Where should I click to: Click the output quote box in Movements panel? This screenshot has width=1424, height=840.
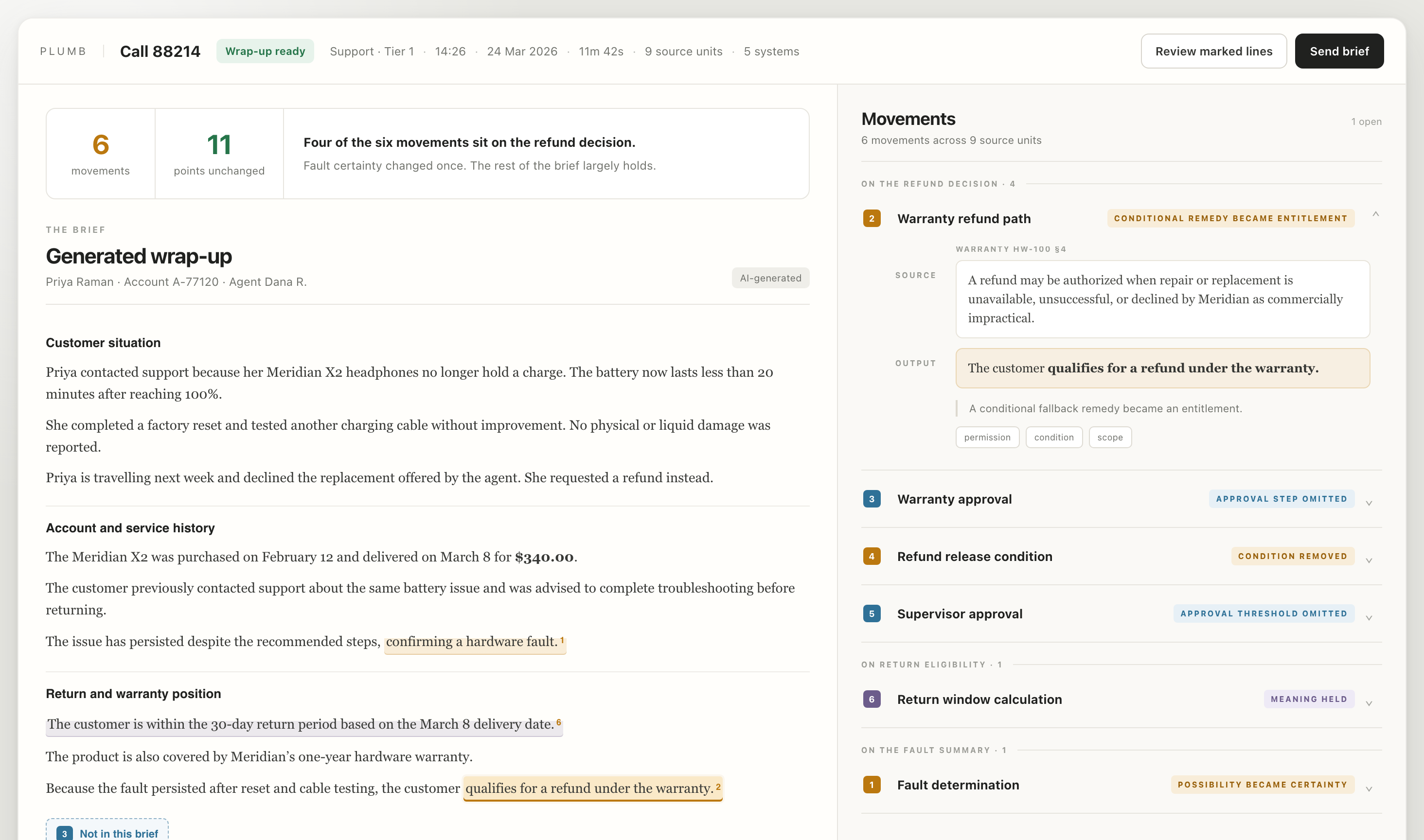coord(1162,368)
